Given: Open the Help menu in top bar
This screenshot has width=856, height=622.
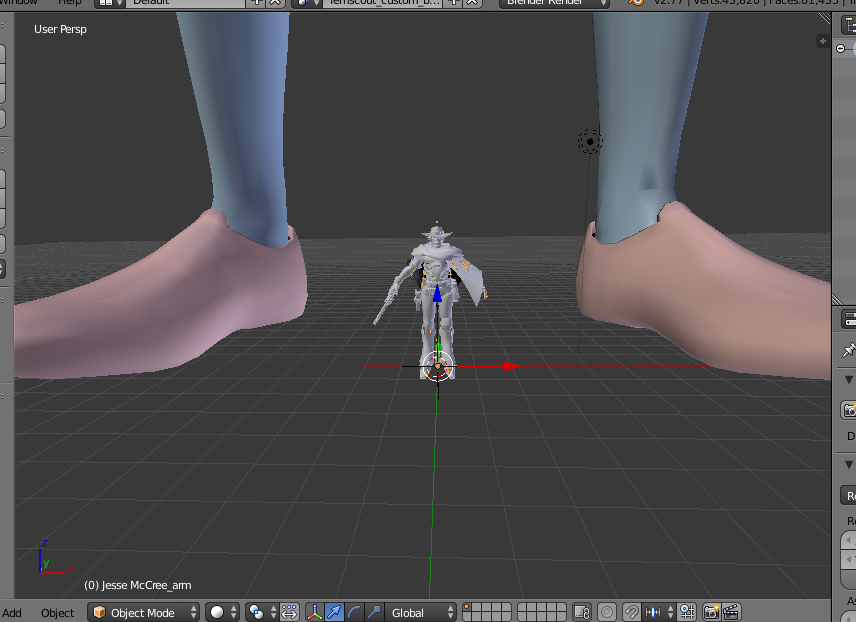Looking at the screenshot, I should pyautogui.click(x=69, y=2).
